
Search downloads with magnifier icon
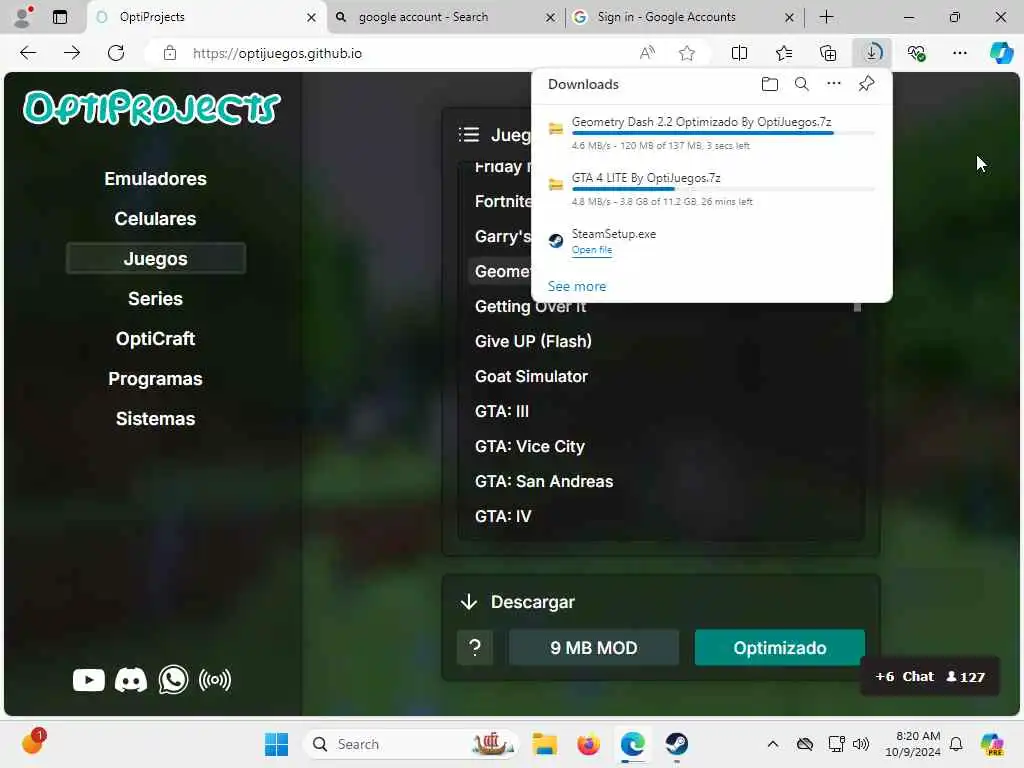point(802,84)
